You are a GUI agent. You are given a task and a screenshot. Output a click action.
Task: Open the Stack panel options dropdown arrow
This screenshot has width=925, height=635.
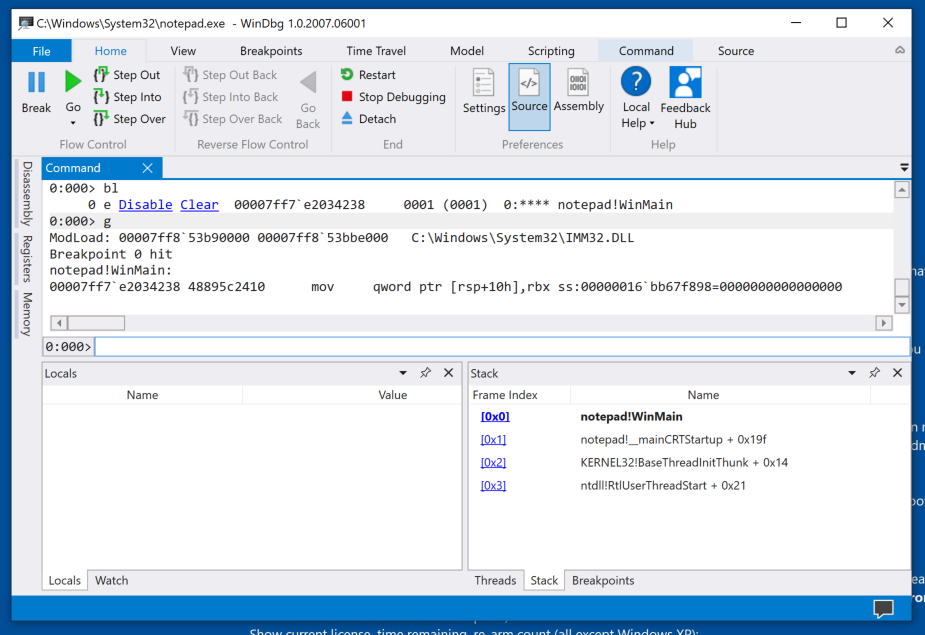pos(852,373)
